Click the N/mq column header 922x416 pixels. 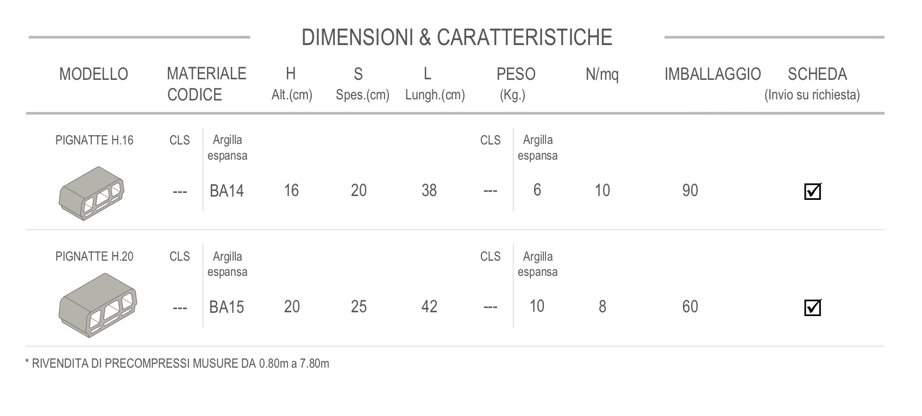pyautogui.click(x=602, y=74)
